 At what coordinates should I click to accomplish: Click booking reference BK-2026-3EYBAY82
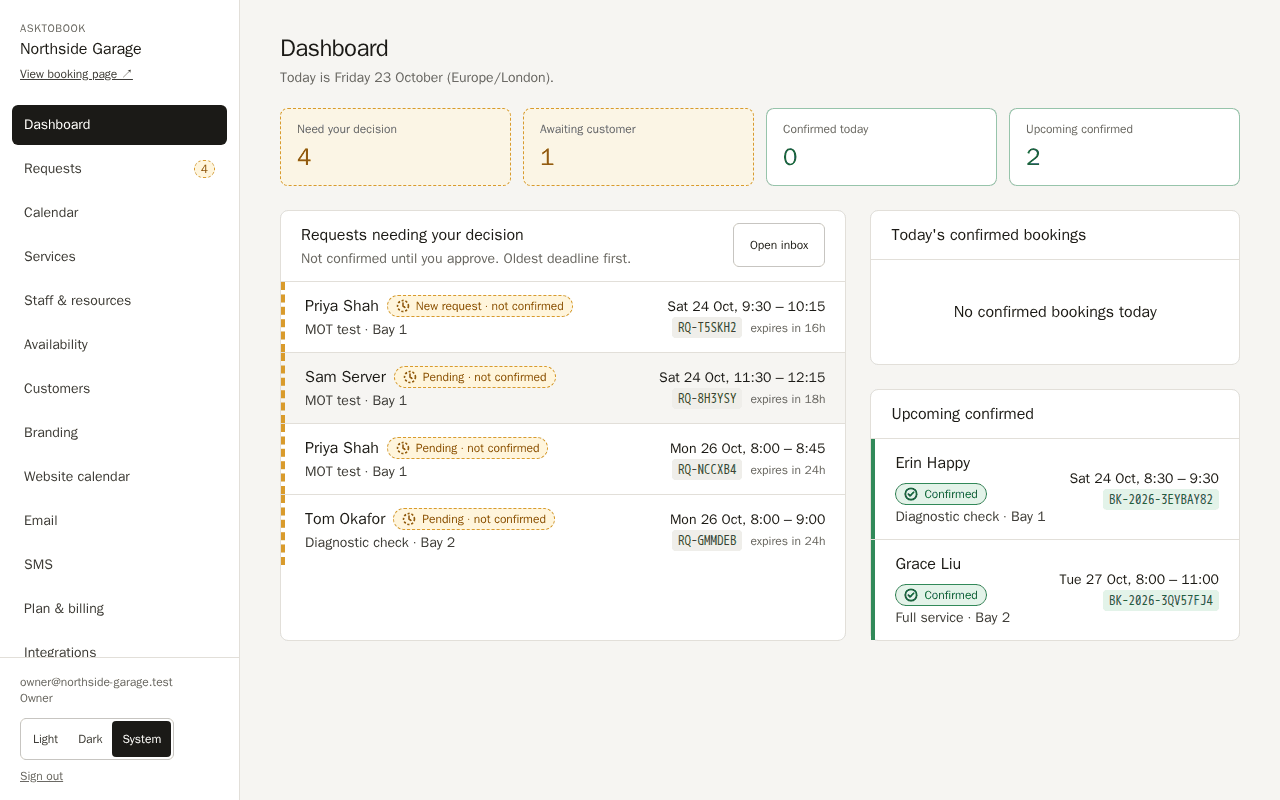pos(1161,500)
